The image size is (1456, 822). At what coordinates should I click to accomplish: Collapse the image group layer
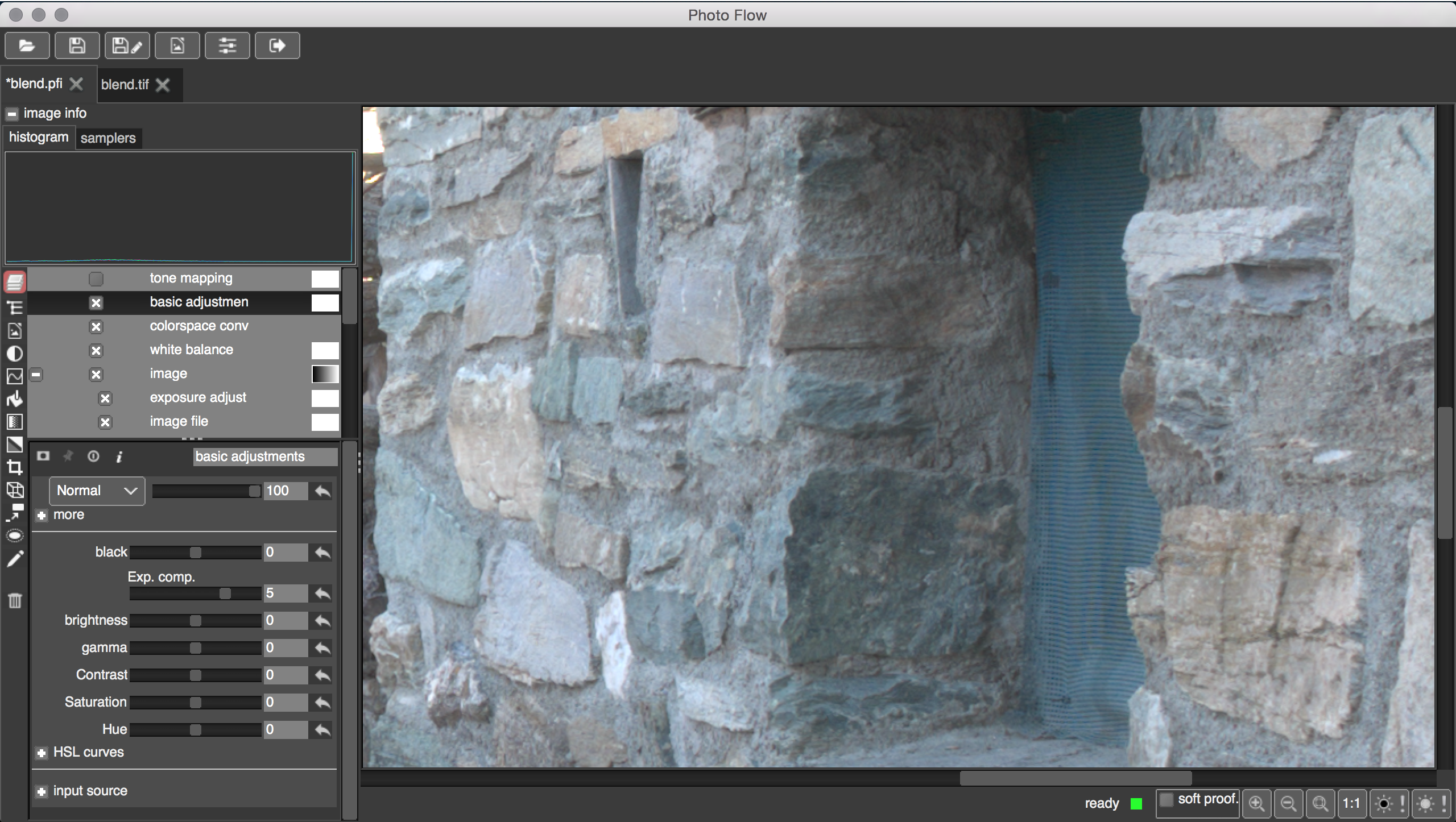(36, 375)
